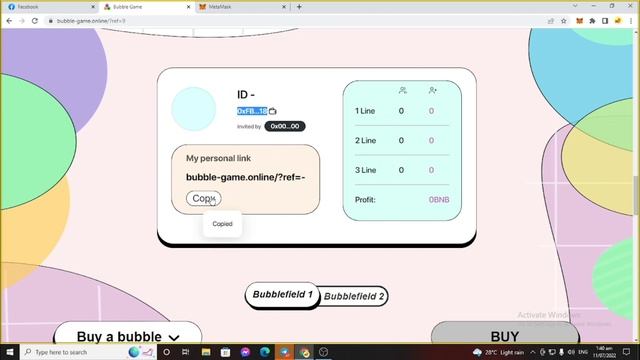Viewport: 640px width, 360px height.
Task: Click the page vertical scrollbar thumb
Action: tap(636, 195)
